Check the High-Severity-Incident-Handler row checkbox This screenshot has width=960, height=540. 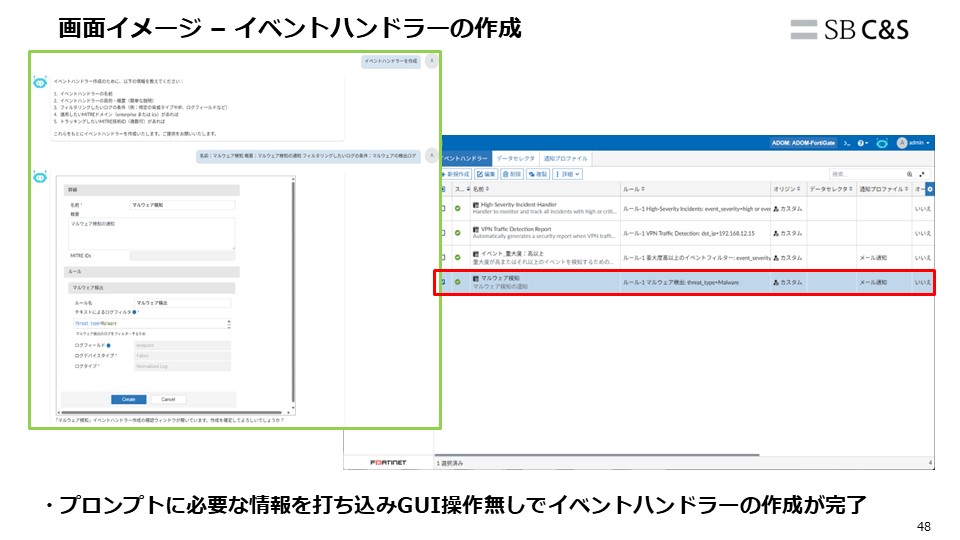click(443, 208)
